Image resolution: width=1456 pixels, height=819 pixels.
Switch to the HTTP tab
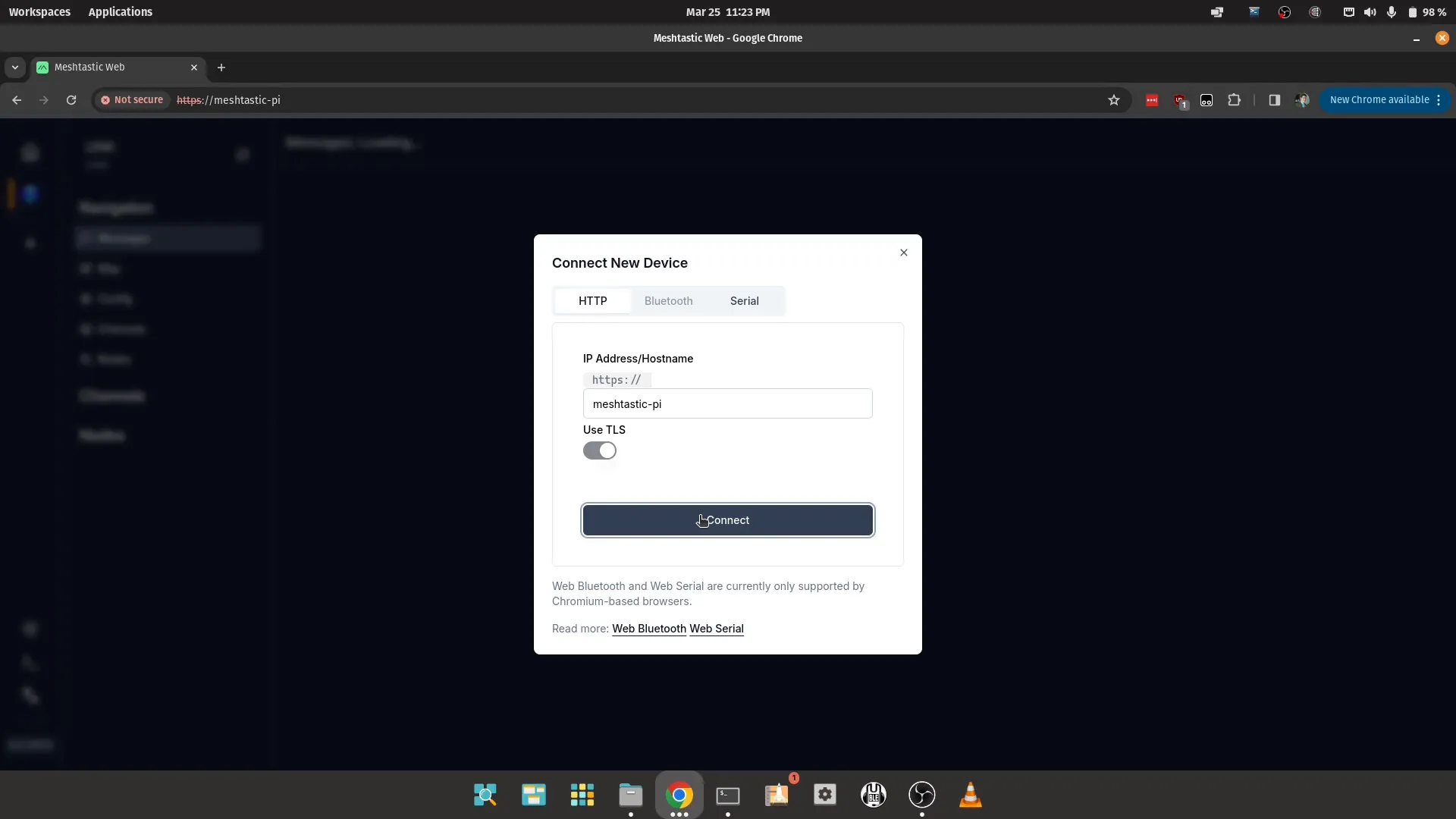tap(592, 301)
